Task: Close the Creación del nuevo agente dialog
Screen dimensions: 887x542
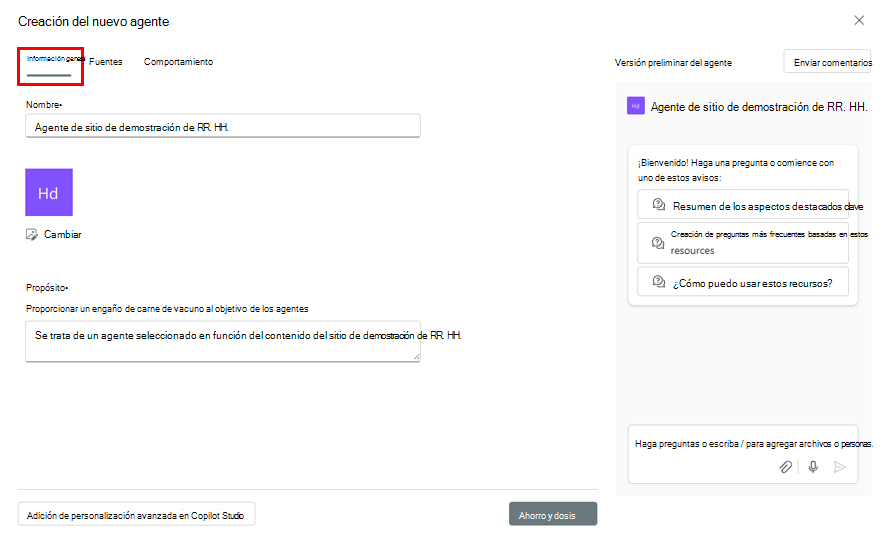Action: coord(859,20)
